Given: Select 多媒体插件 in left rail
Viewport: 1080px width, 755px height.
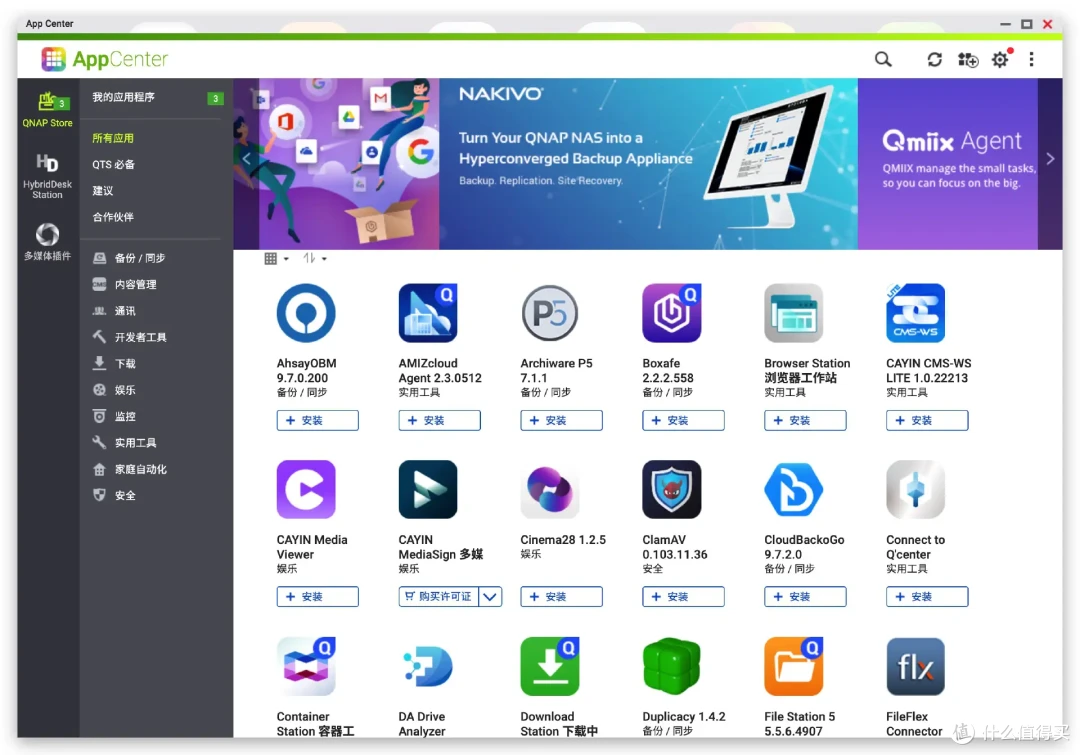Looking at the screenshot, I should click(47, 242).
